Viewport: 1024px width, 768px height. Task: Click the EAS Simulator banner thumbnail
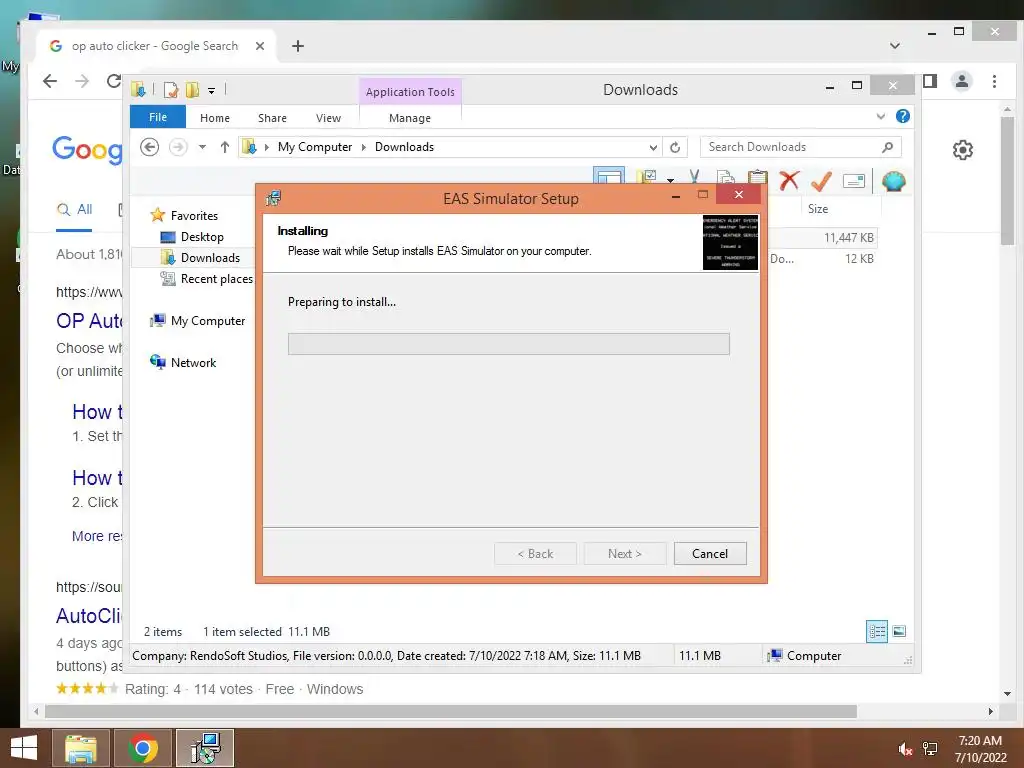coord(730,242)
